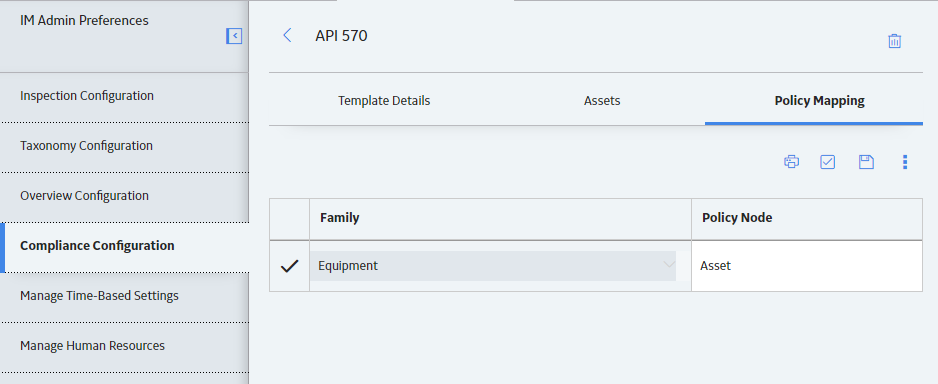Click the Asset policy node cell
Screen dimensions: 938x384
[807, 266]
